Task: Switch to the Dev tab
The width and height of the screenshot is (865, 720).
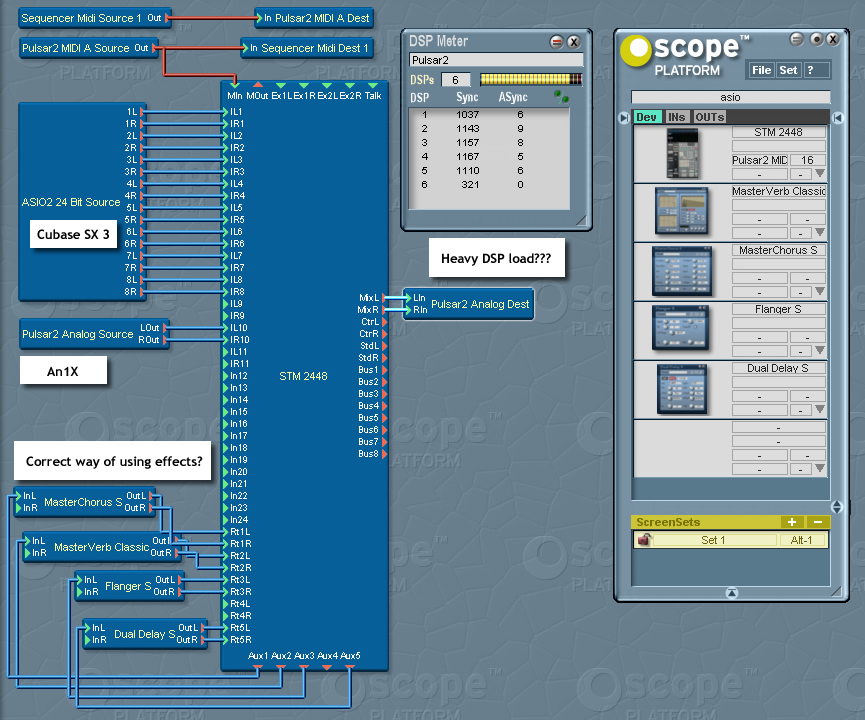Action: coord(646,117)
